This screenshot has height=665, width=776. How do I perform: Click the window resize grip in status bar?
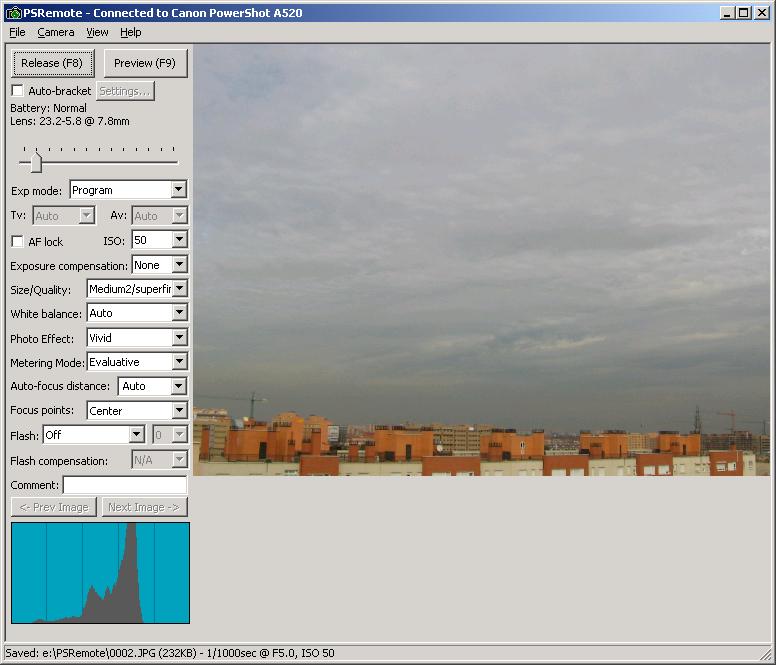tap(765, 654)
